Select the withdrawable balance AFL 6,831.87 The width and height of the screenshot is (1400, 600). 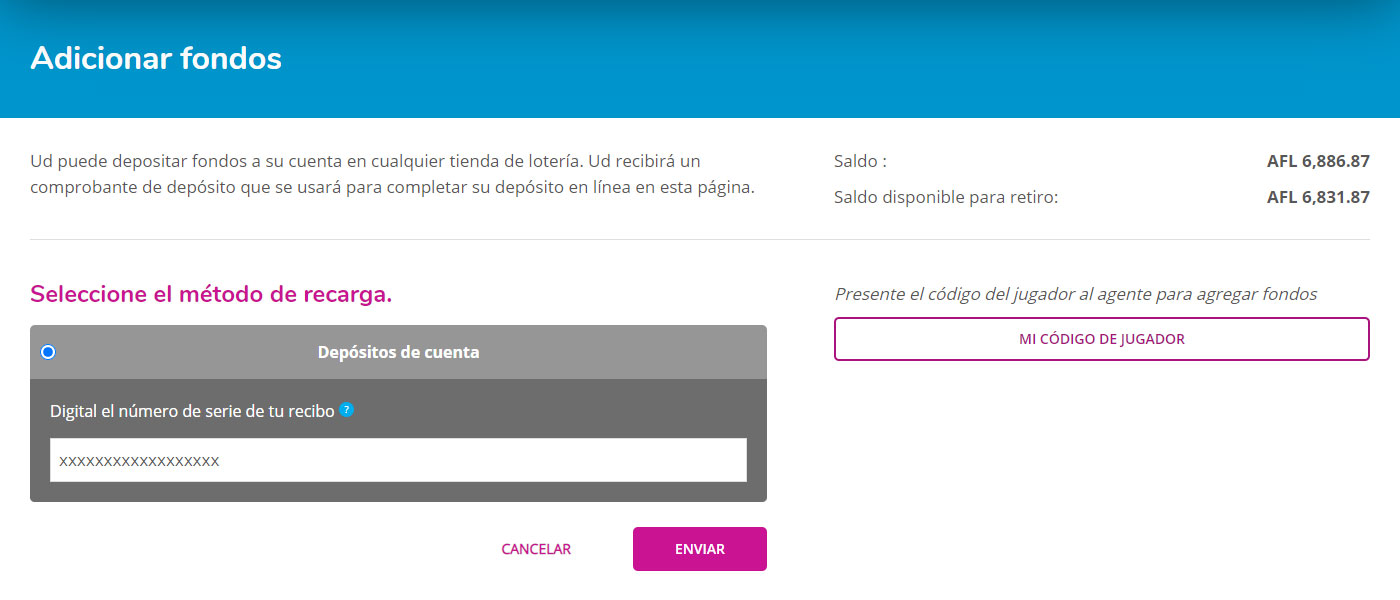point(1317,197)
